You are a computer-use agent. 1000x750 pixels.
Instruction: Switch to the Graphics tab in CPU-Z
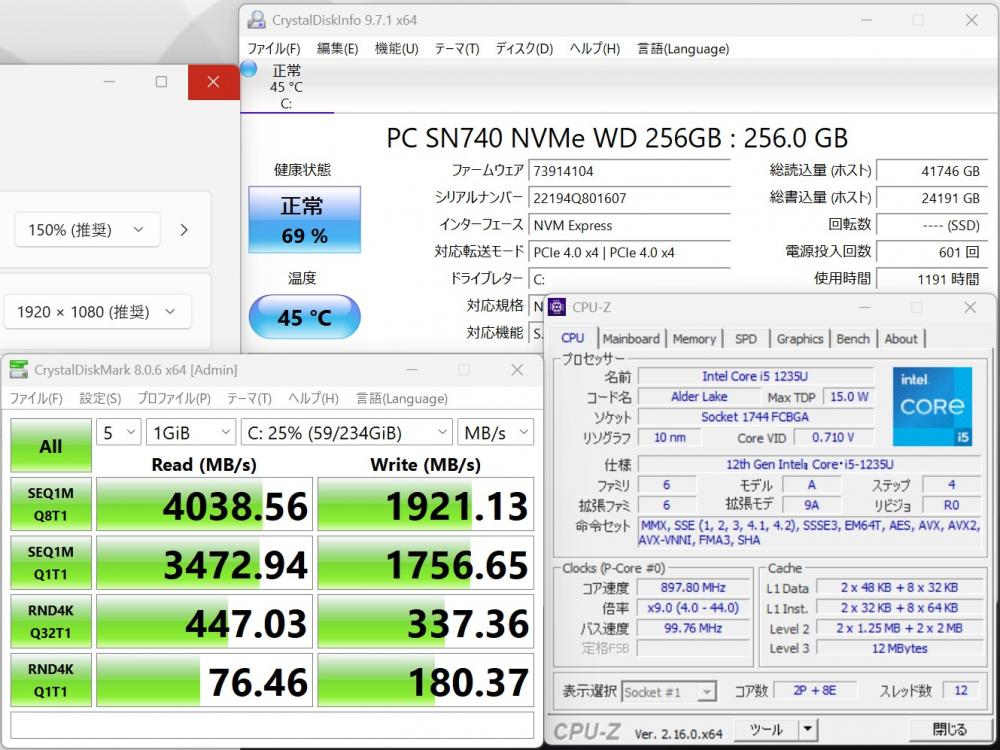coord(800,339)
